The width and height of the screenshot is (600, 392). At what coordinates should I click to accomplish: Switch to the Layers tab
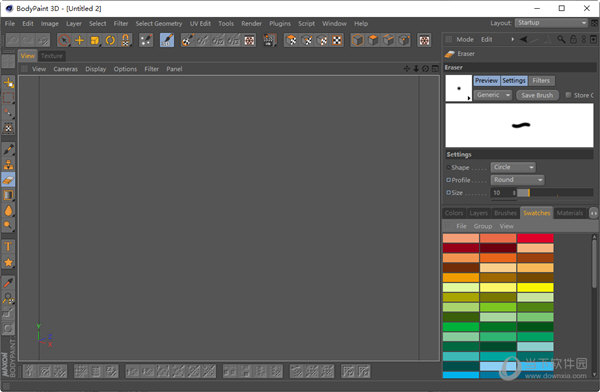point(478,213)
